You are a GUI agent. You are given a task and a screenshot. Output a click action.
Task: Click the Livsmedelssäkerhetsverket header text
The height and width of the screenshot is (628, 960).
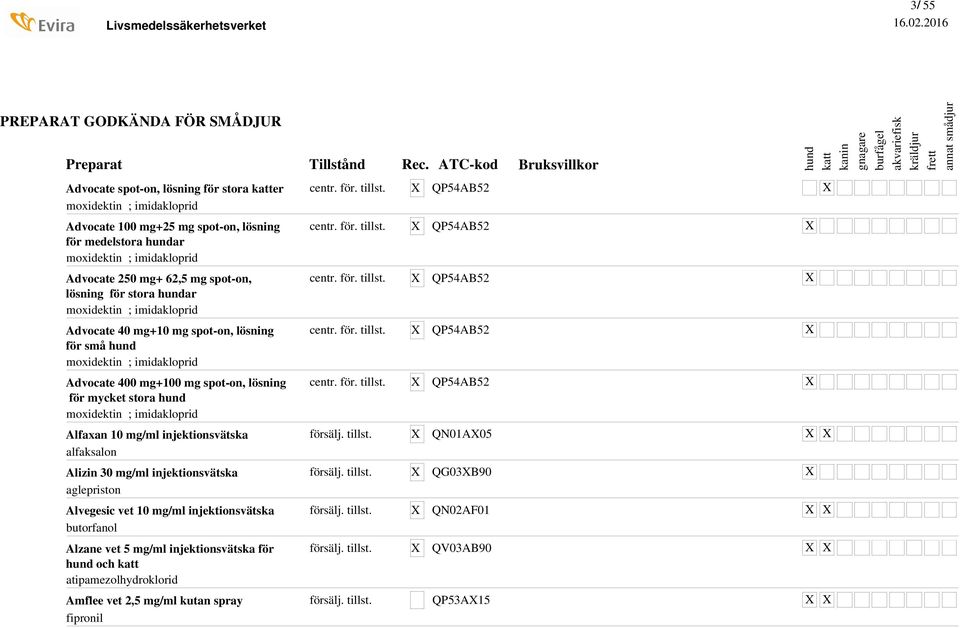(x=186, y=25)
